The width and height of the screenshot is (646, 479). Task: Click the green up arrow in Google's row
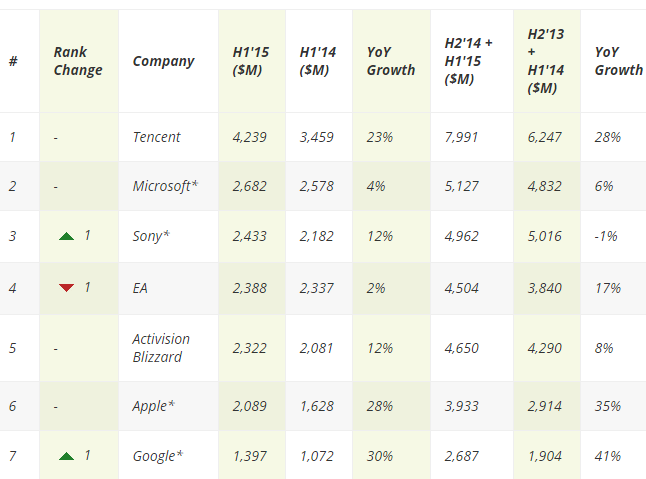[66, 456]
